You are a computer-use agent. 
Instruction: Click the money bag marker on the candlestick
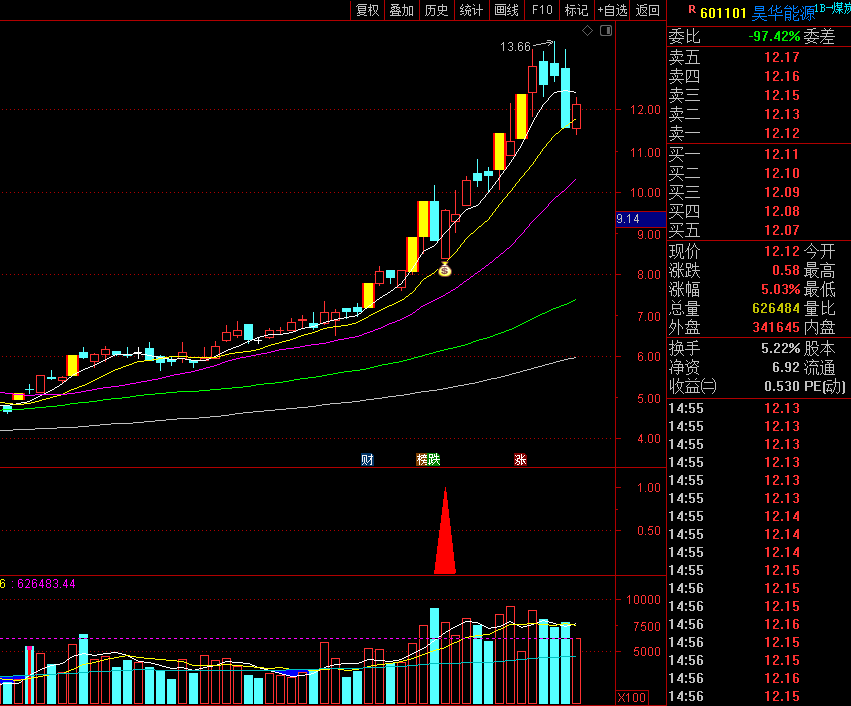(444, 269)
